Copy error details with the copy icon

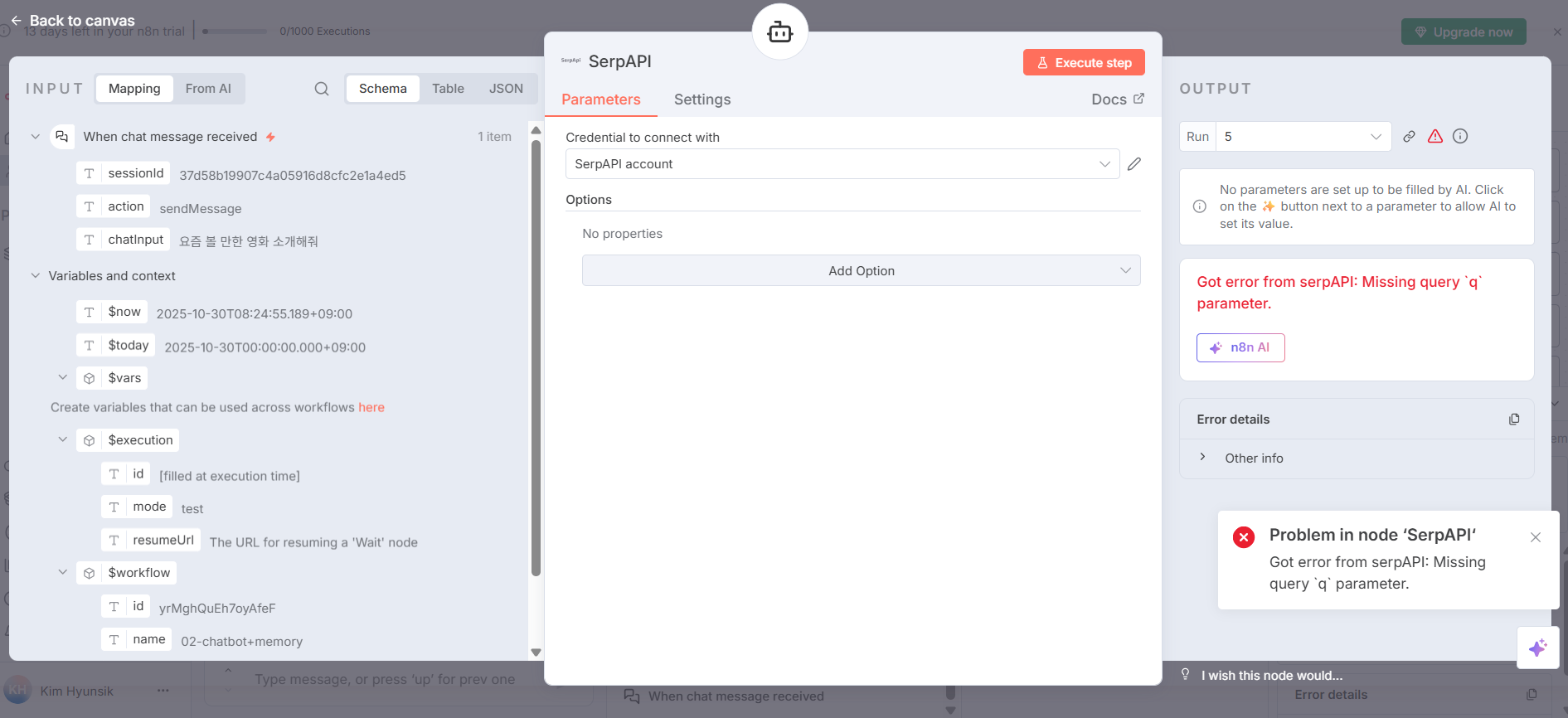pyautogui.click(x=1514, y=420)
